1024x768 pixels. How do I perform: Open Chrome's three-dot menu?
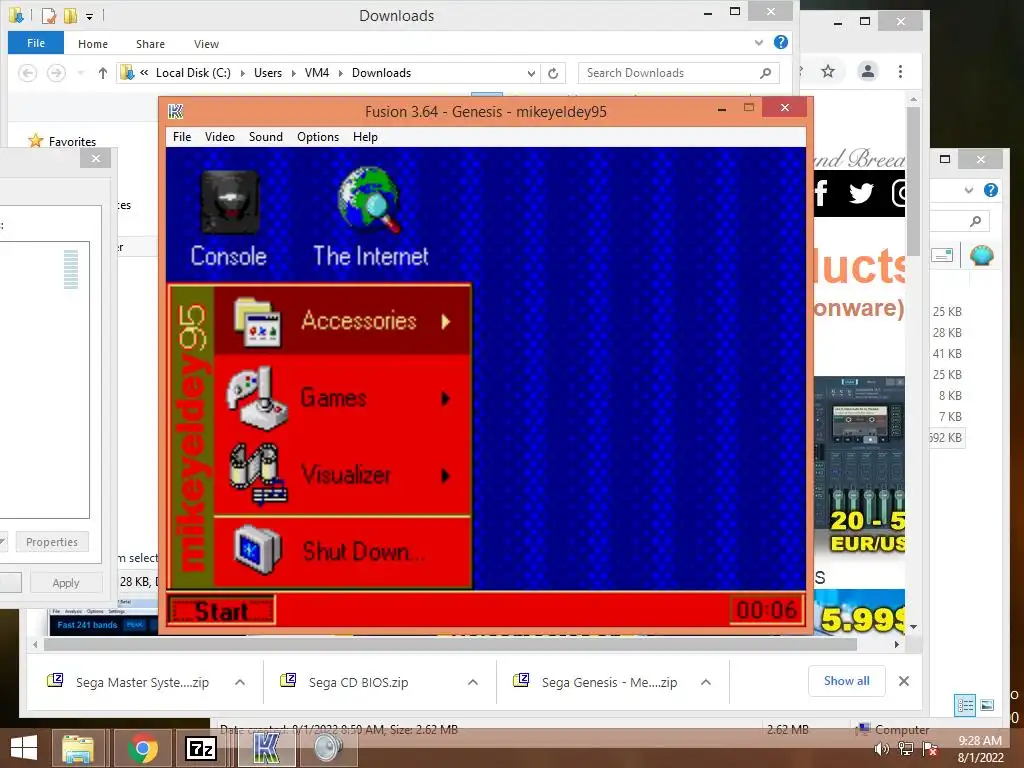(x=901, y=71)
